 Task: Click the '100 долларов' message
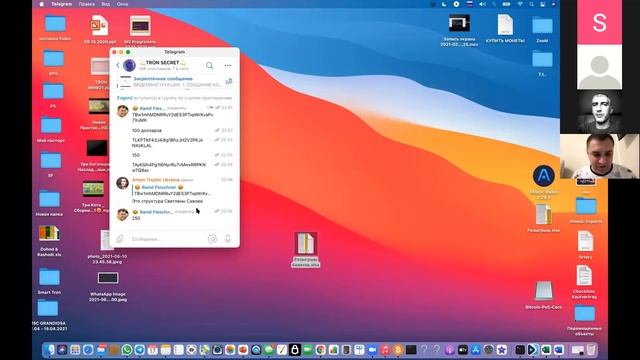pos(147,131)
